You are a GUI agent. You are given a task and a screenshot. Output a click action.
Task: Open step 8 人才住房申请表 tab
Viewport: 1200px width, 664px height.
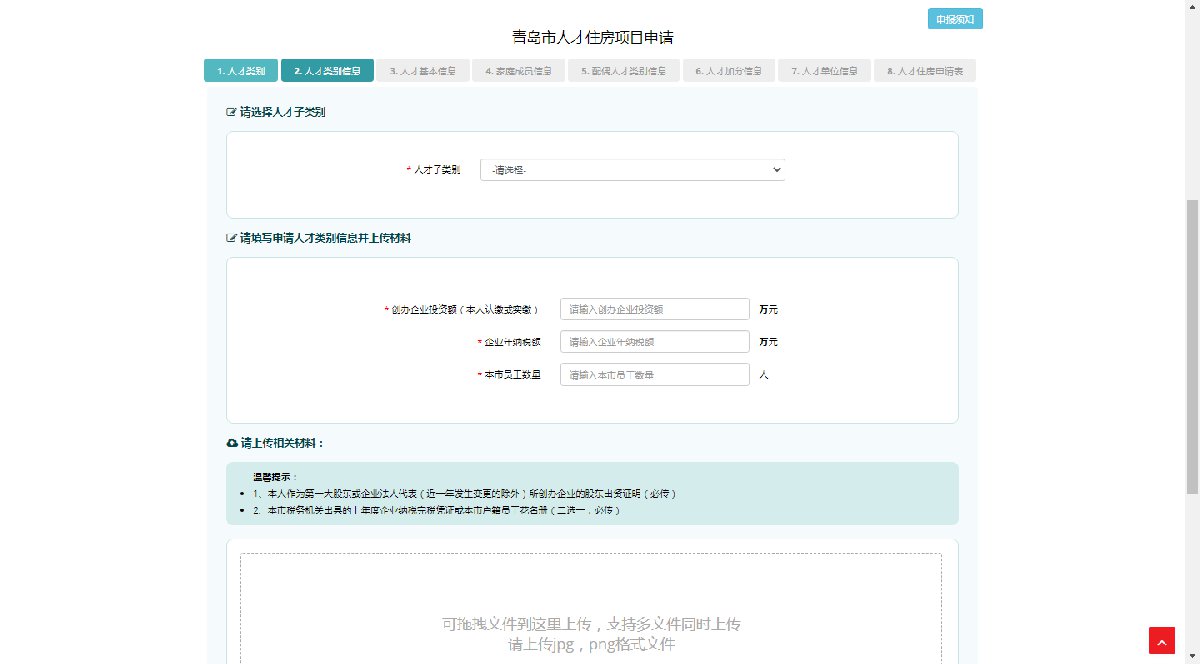925,71
